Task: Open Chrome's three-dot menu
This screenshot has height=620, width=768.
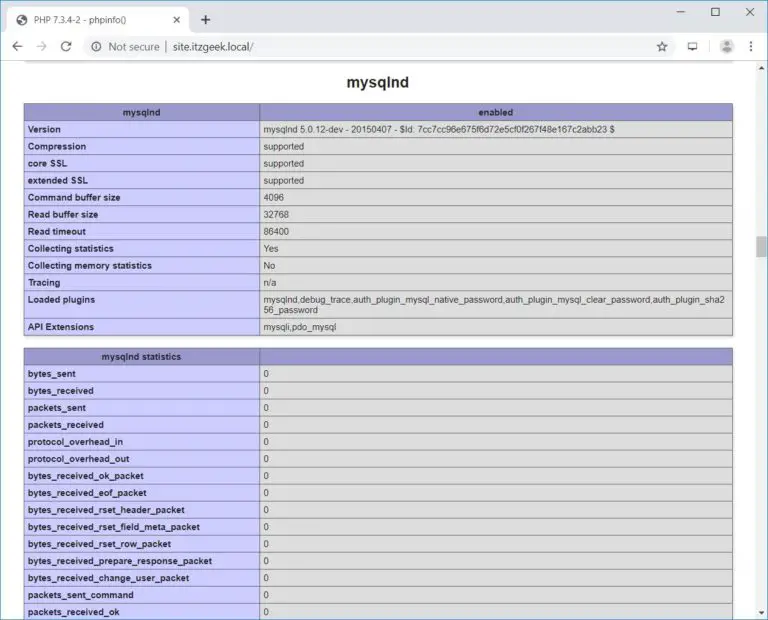Action: coord(751,46)
